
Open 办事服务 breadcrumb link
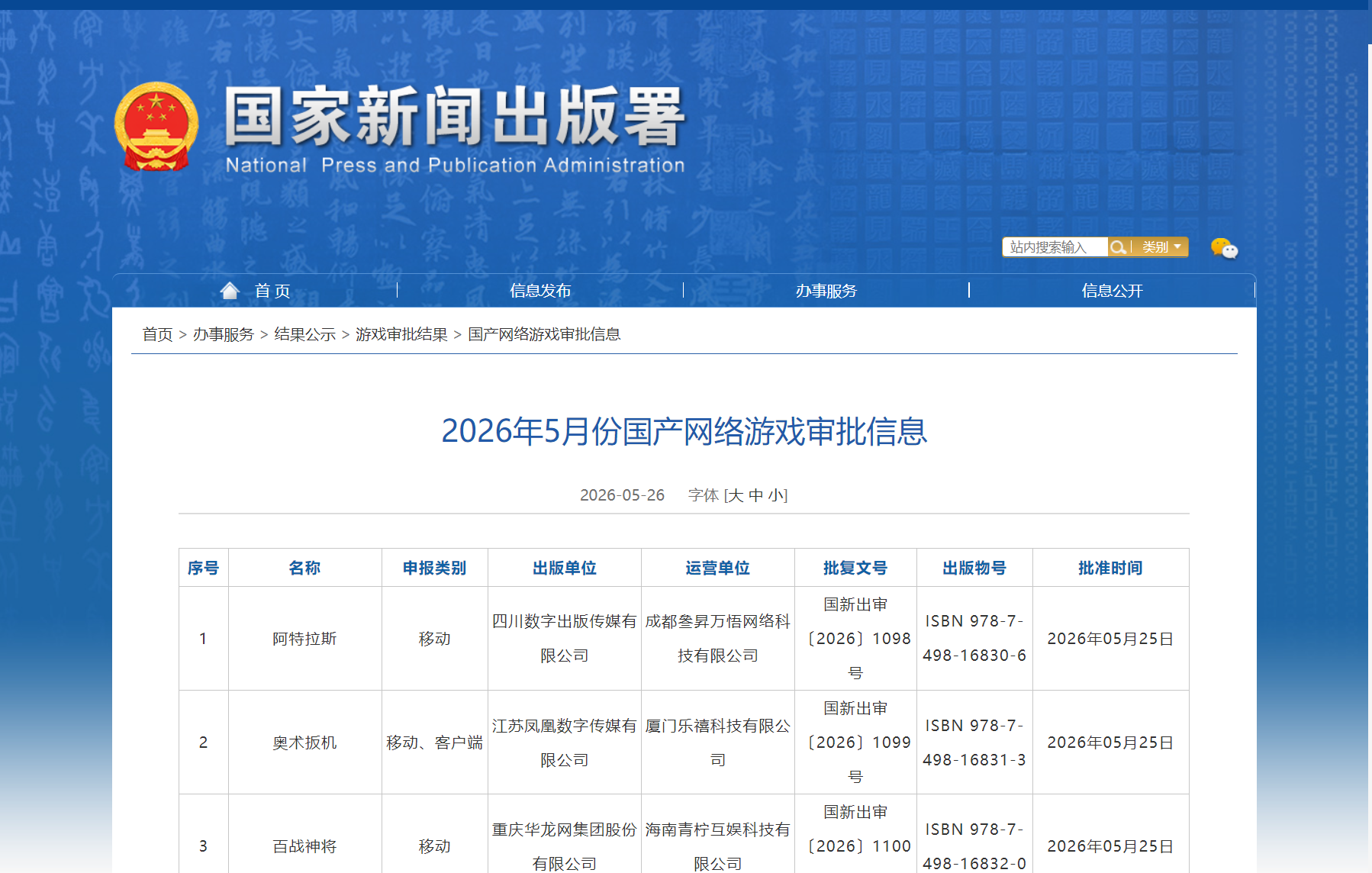pos(224,334)
